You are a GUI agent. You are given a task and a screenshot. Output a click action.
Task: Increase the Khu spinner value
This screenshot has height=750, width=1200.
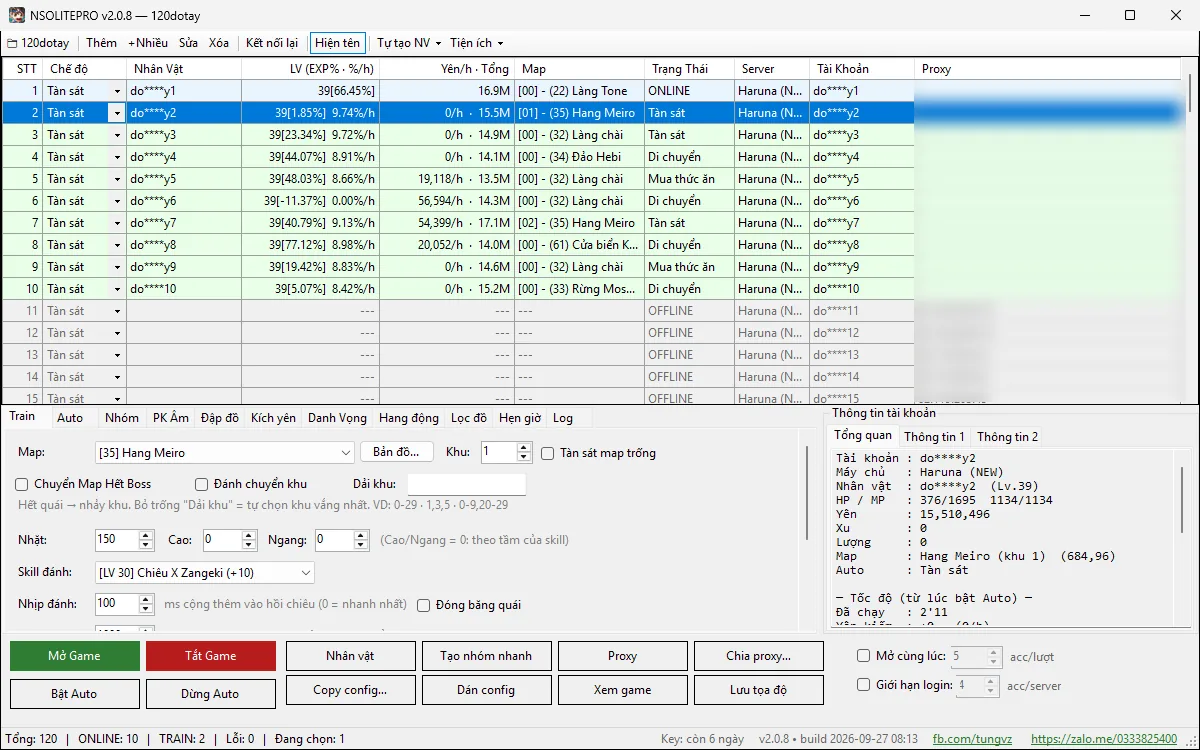(524, 448)
